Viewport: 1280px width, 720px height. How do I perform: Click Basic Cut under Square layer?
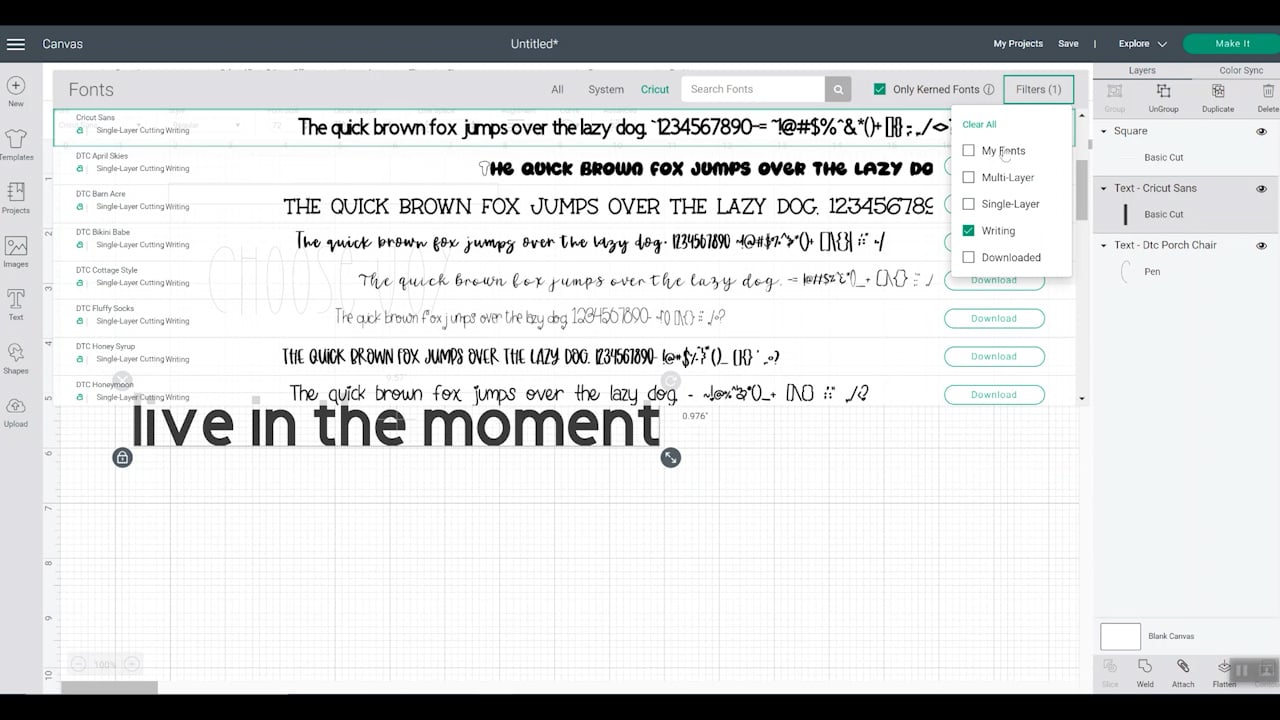click(x=1163, y=157)
